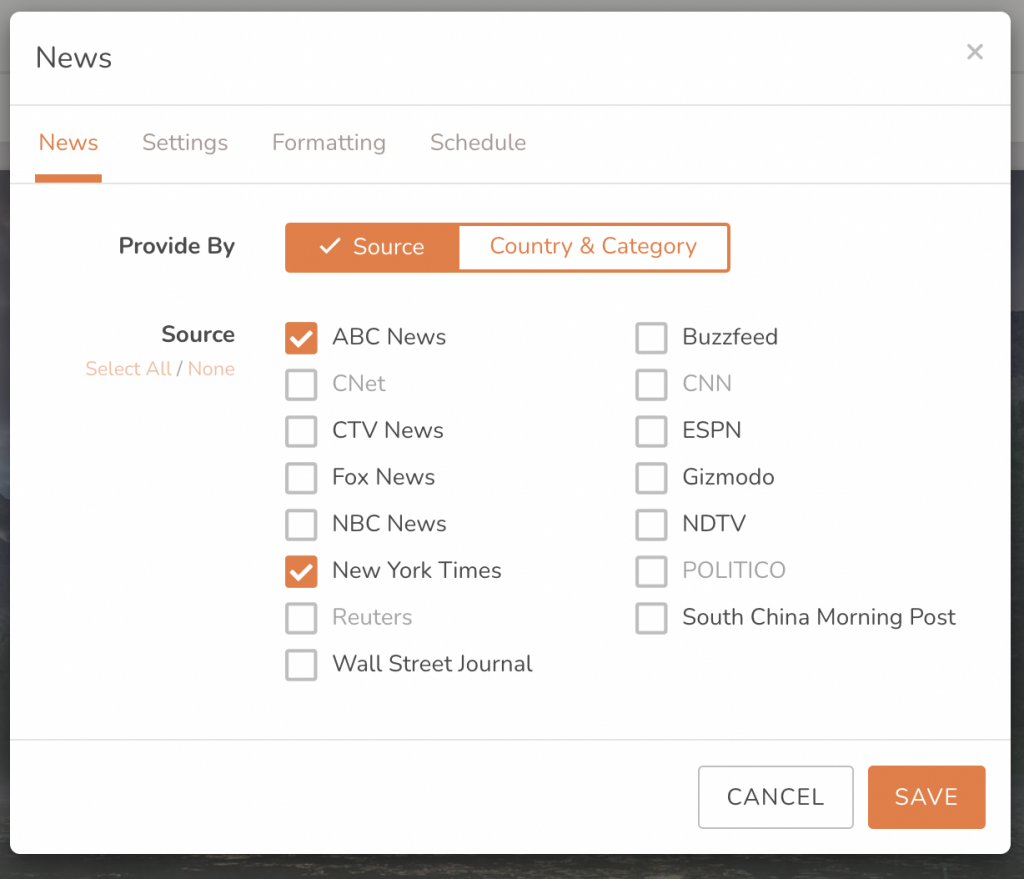Uncheck the New York Times checkbox
This screenshot has height=879, width=1024.
click(301, 571)
